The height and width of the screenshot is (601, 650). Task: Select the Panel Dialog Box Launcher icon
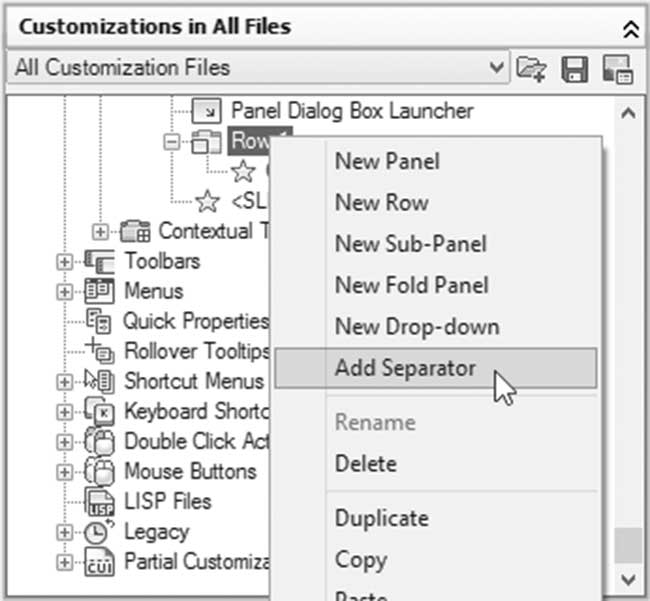point(206,111)
